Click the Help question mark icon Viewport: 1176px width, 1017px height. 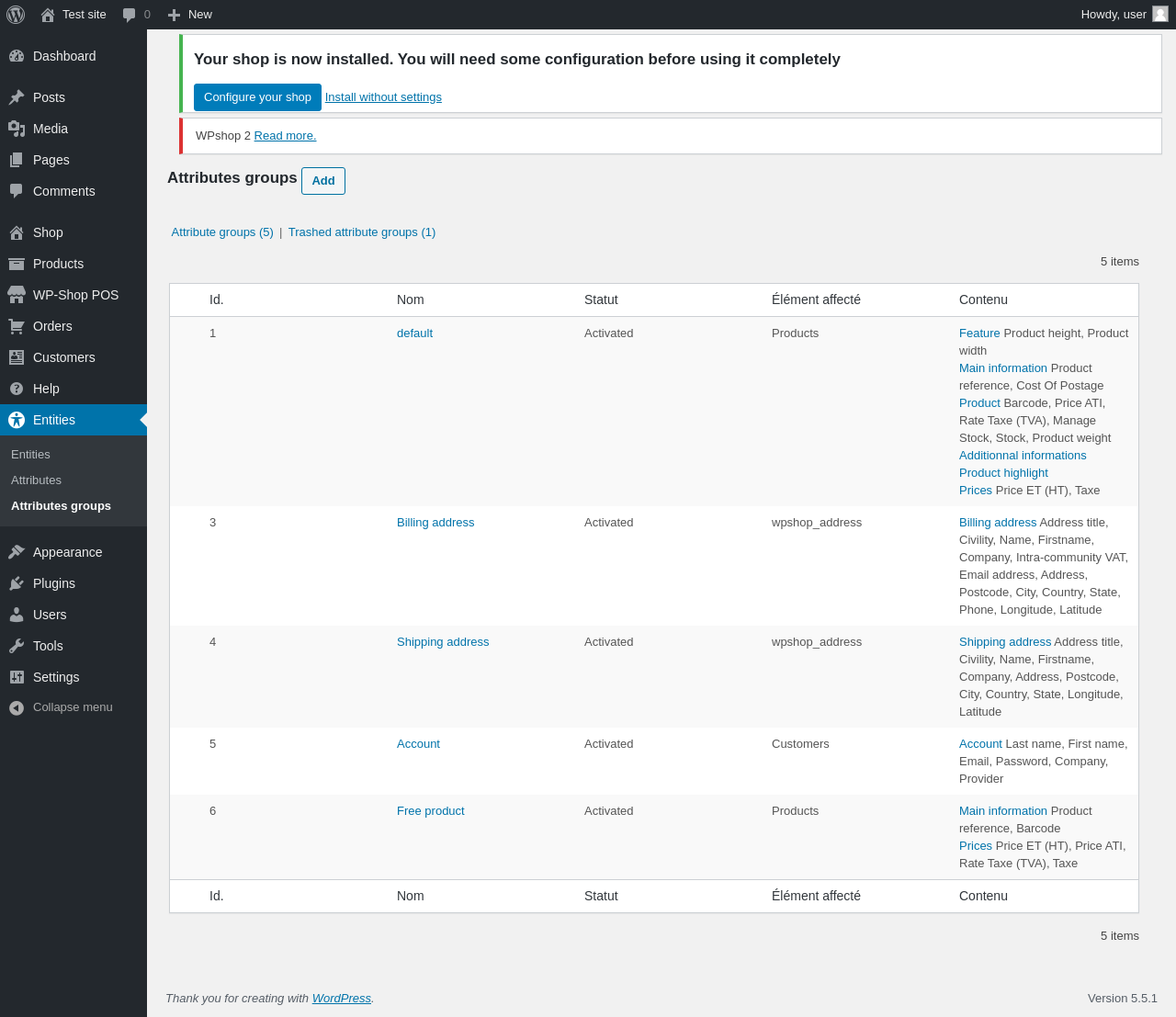17,389
